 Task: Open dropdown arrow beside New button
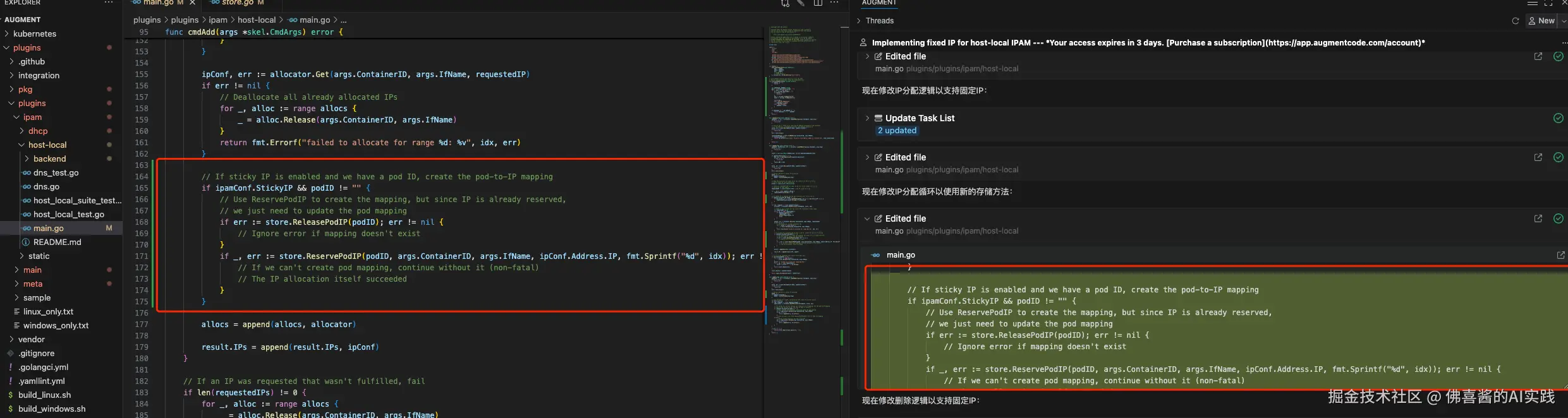click(x=1564, y=21)
